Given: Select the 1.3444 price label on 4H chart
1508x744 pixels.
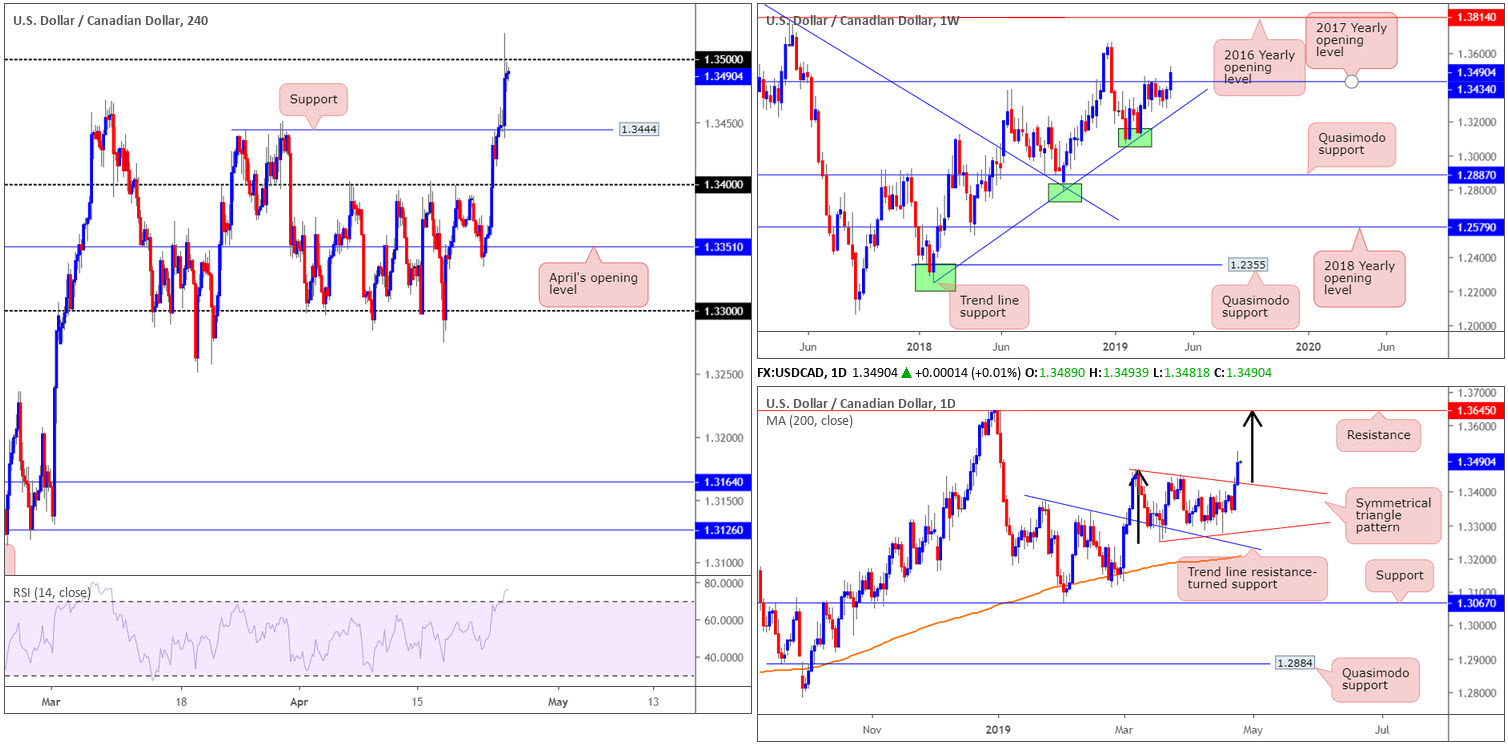Looking at the screenshot, I should (638, 129).
